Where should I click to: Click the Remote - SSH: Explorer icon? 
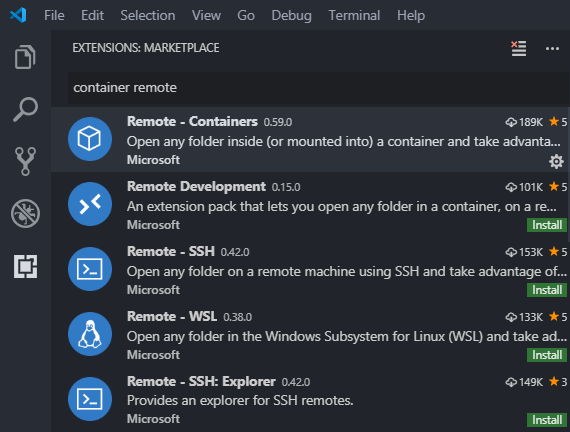coord(90,399)
